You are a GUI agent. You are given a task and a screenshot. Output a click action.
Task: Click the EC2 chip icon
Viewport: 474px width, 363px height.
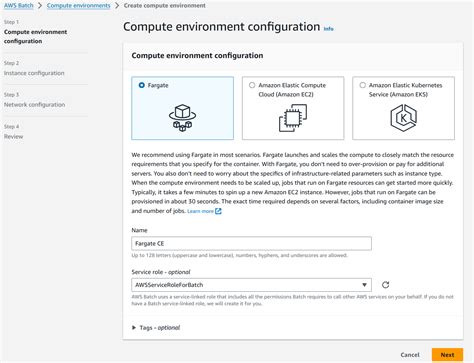293,118
